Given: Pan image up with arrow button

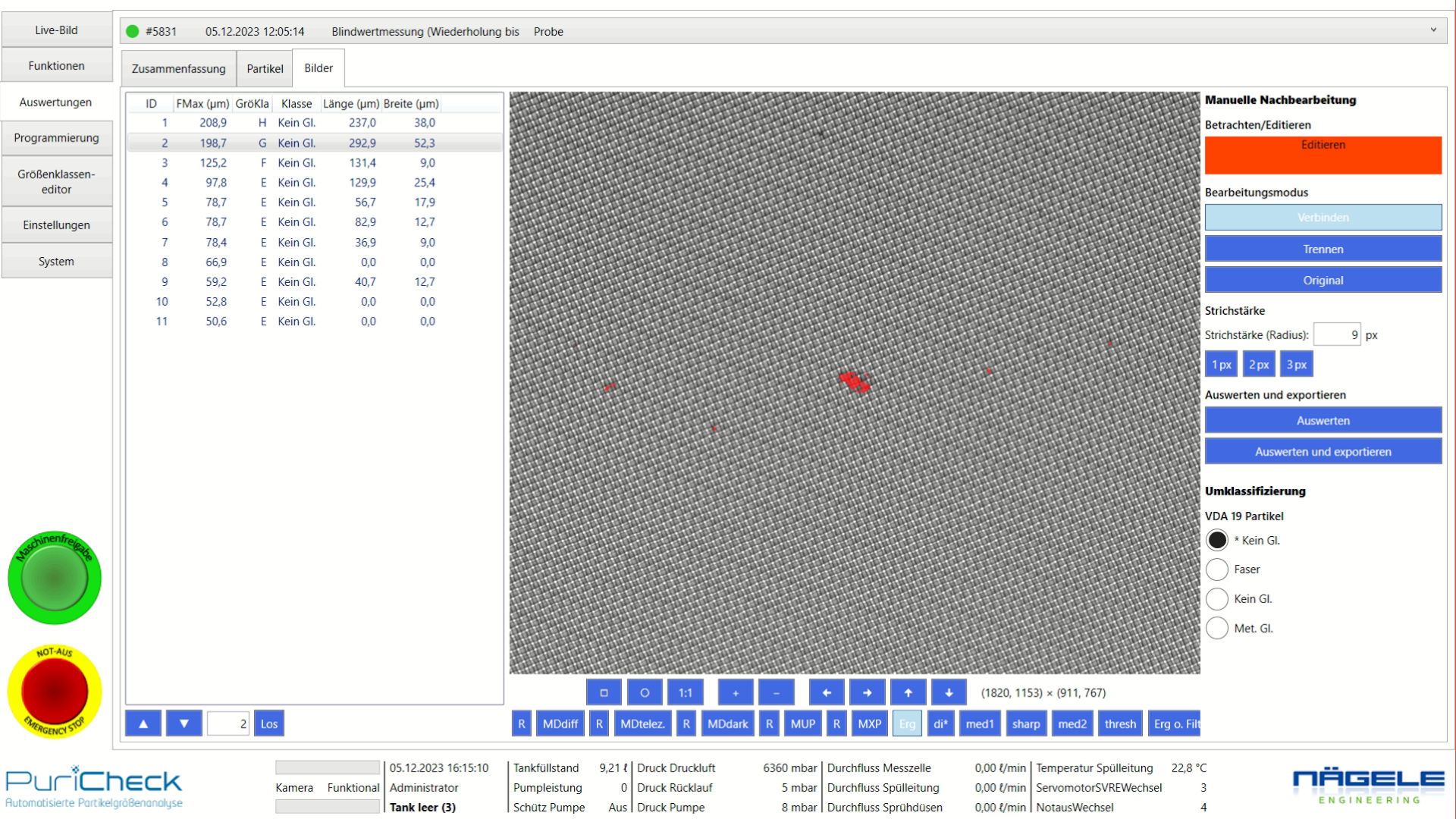Looking at the screenshot, I should (908, 692).
